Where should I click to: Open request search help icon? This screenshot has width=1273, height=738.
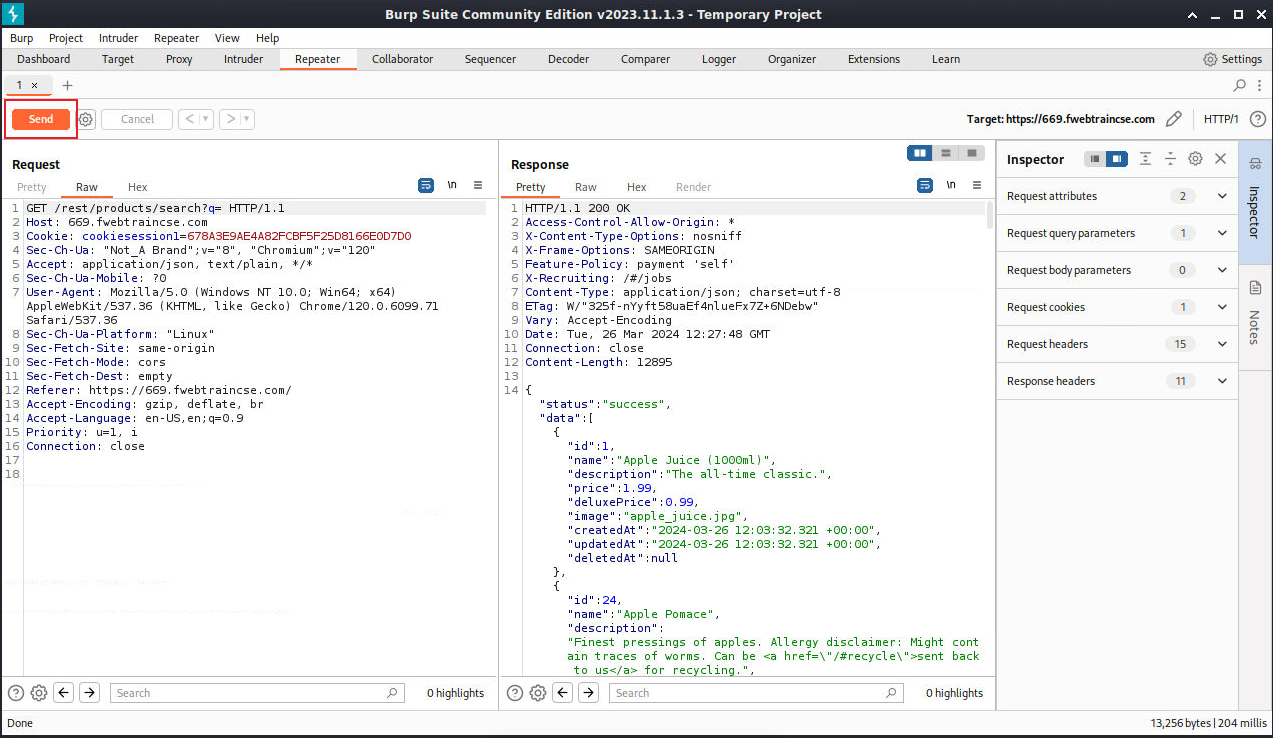(16, 693)
